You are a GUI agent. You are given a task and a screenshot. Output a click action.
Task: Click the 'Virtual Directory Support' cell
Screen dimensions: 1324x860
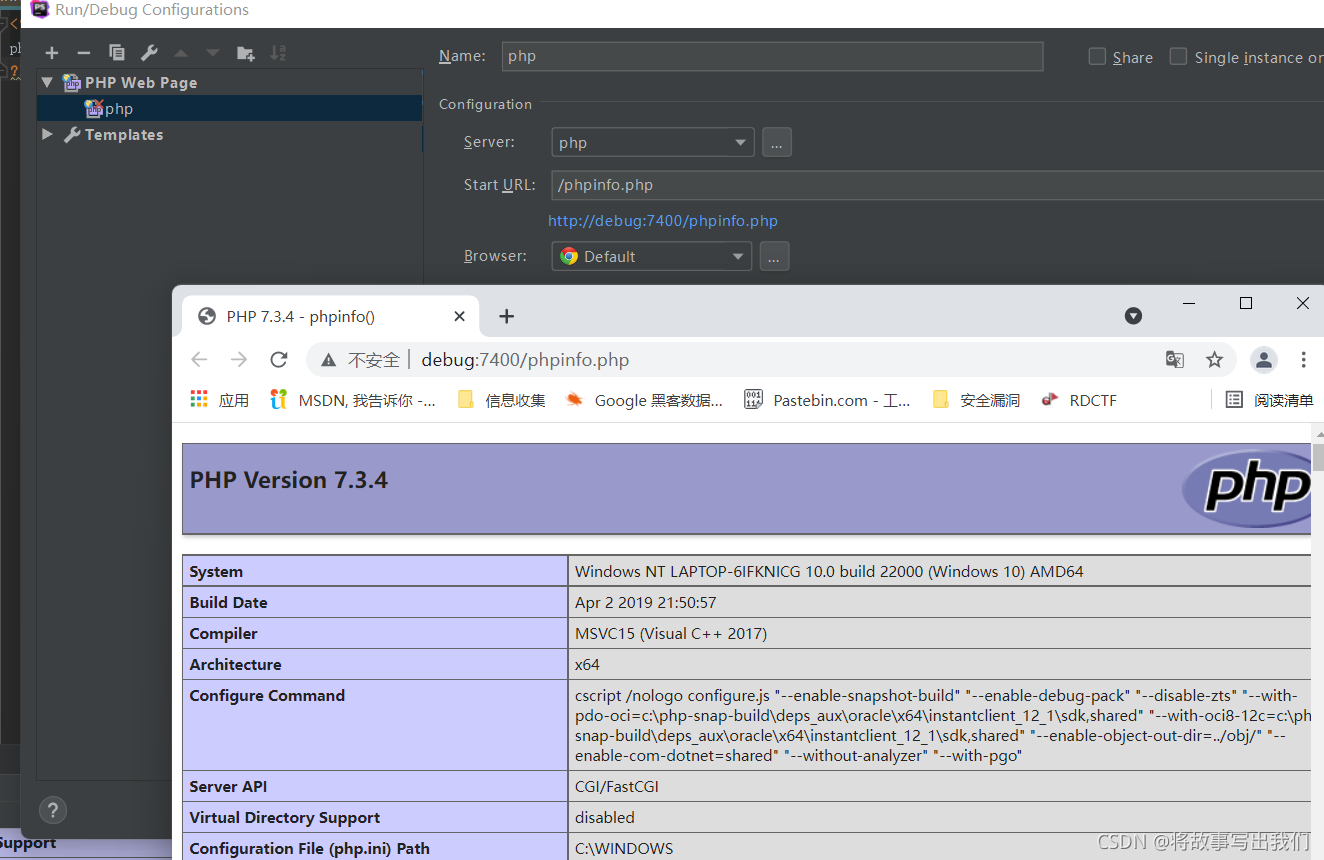tap(375, 817)
